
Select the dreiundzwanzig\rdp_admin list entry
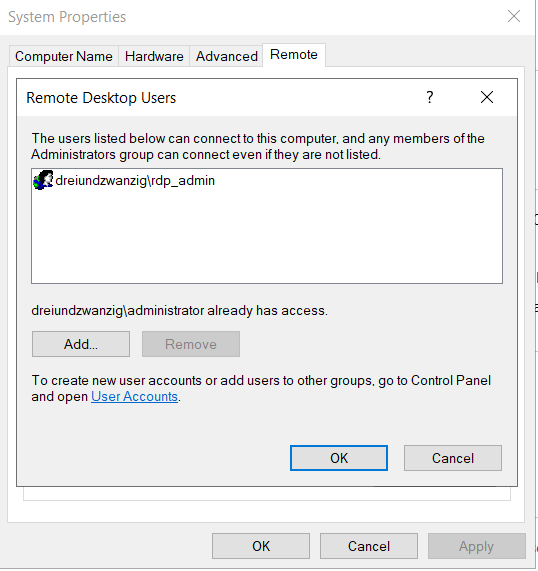[124, 180]
